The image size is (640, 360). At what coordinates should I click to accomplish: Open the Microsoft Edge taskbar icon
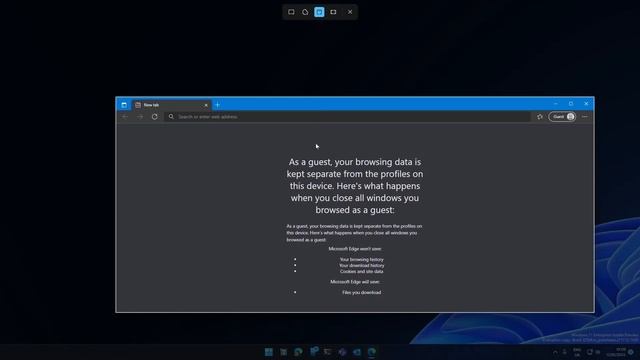click(371, 352)
